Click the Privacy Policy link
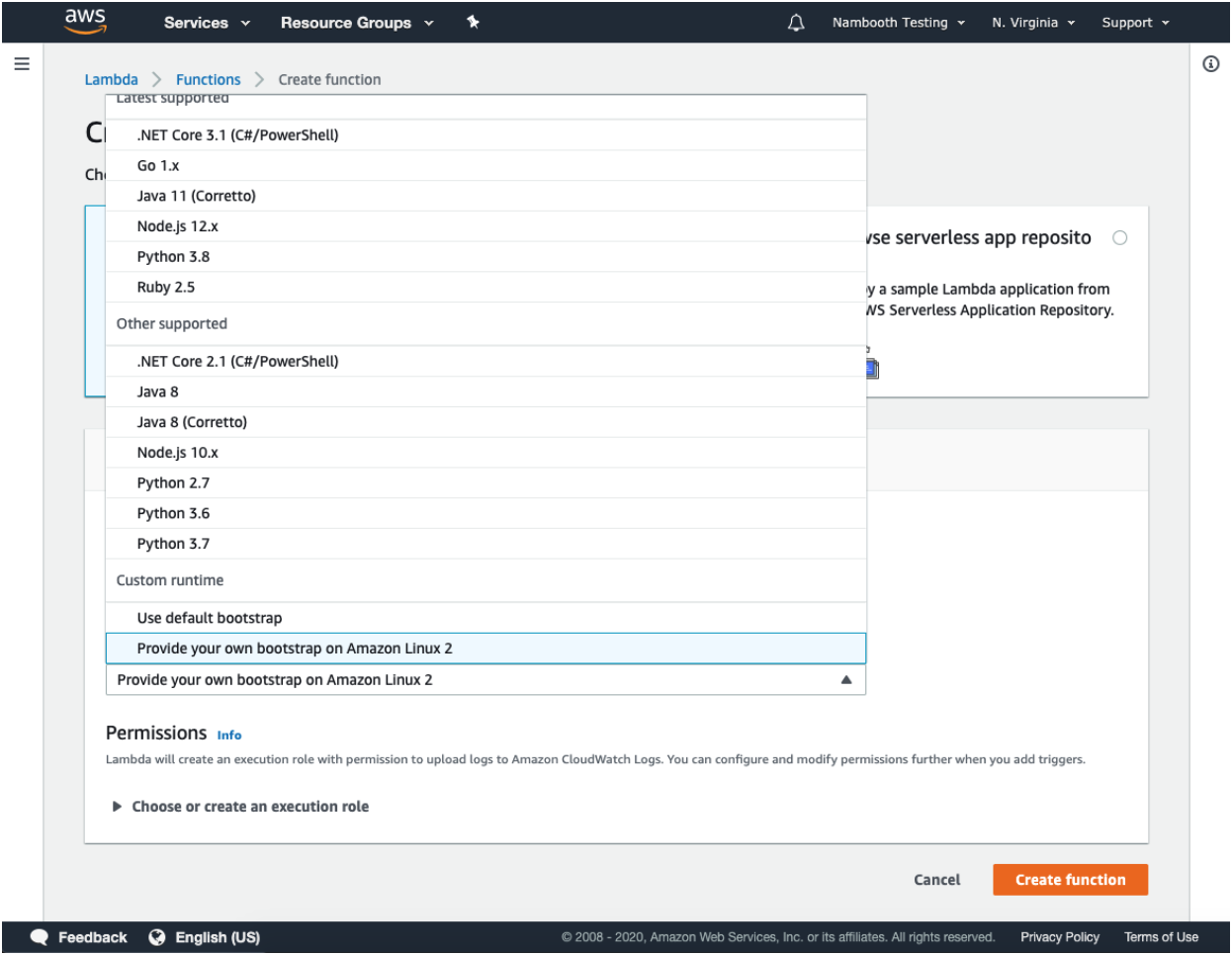Viewport: 1232px width, 955px height. [x=1059, y=937]
